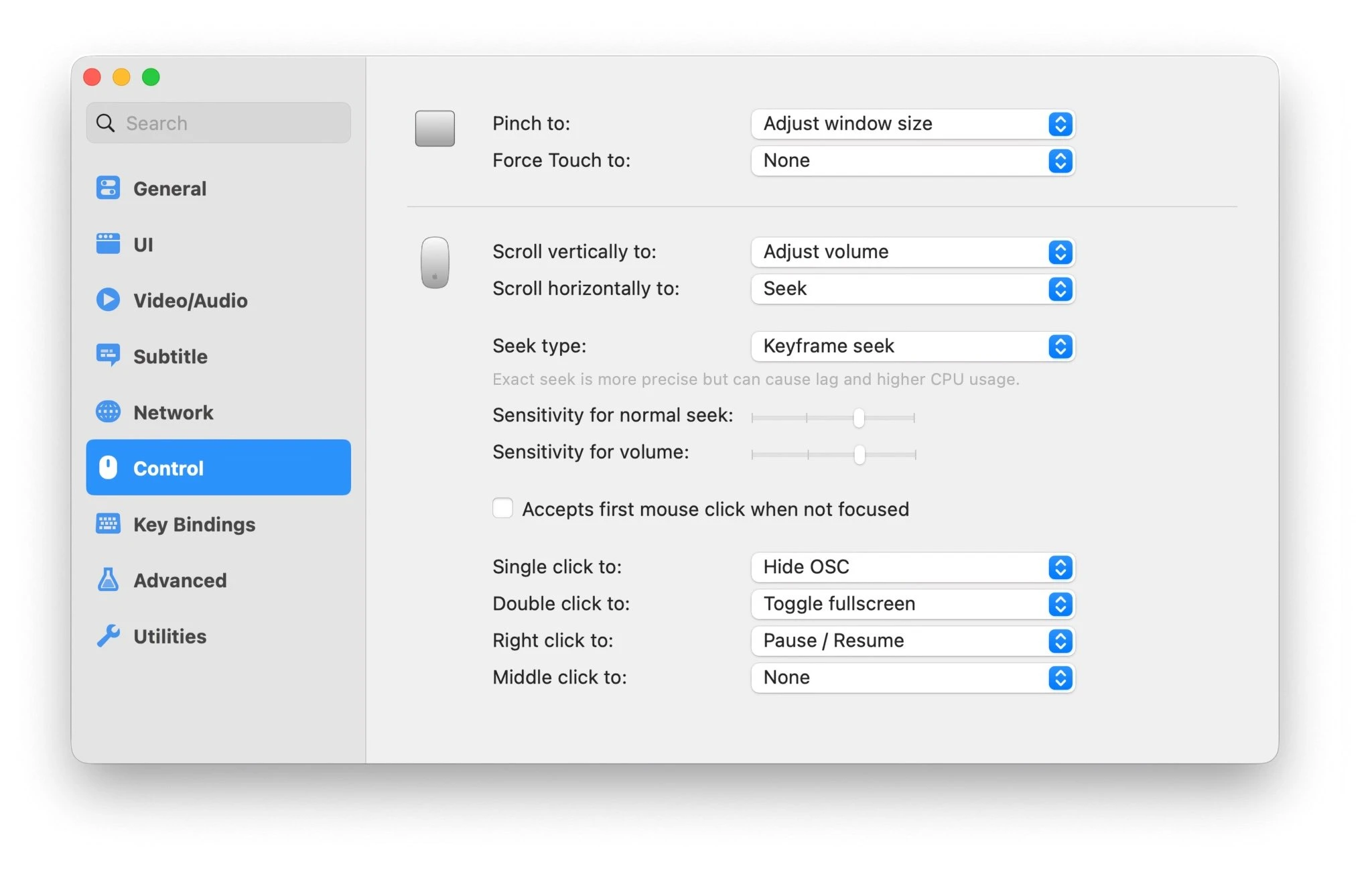Click the Sensitivity for normal seek slider knob
Screen dimensions: 1372x872
(859, 418)
